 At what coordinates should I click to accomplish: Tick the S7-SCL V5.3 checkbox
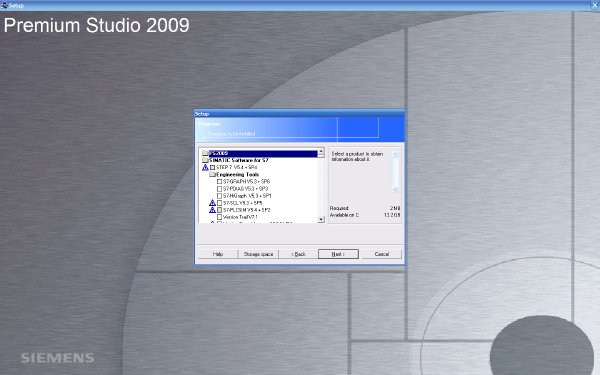tap(219, 203)
